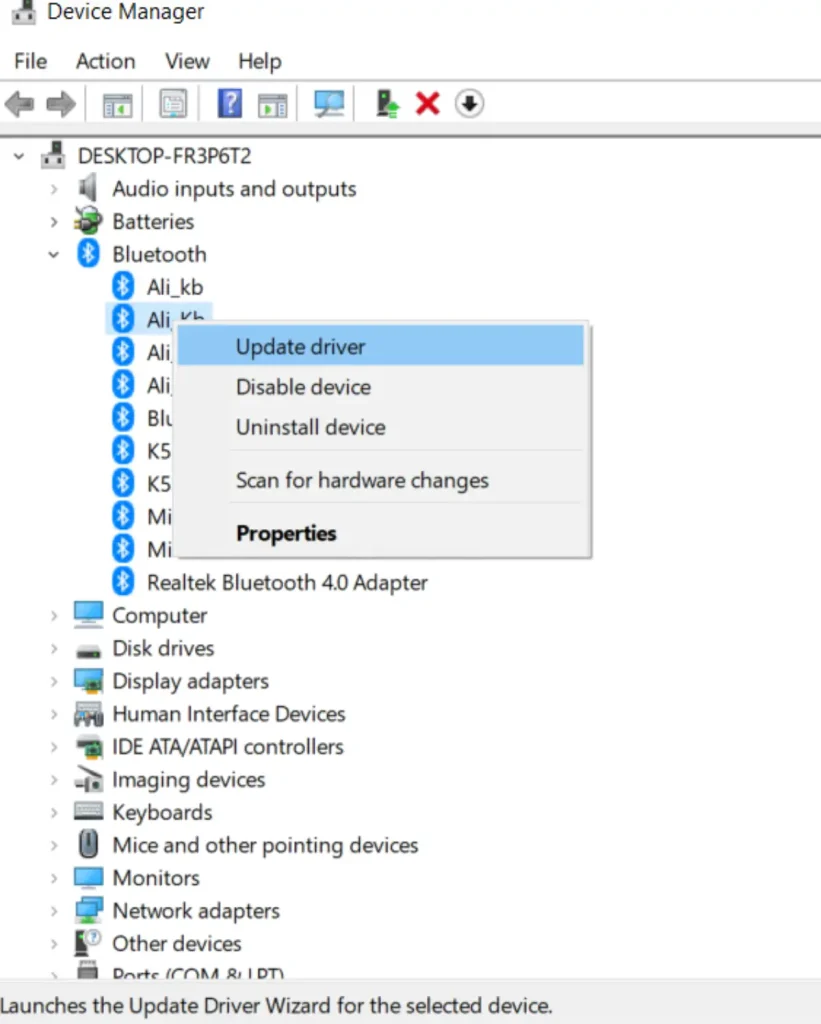Choose Disable device from context menu
821x1024 pixels.
[x=303, y=387]
